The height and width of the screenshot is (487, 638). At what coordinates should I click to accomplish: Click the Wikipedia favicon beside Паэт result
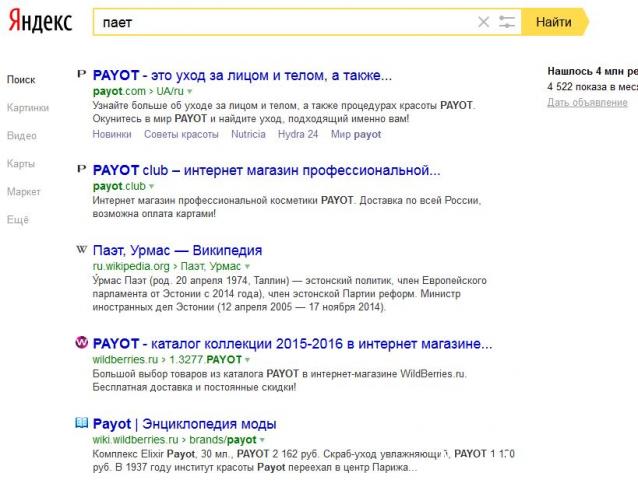click(81, 250)
